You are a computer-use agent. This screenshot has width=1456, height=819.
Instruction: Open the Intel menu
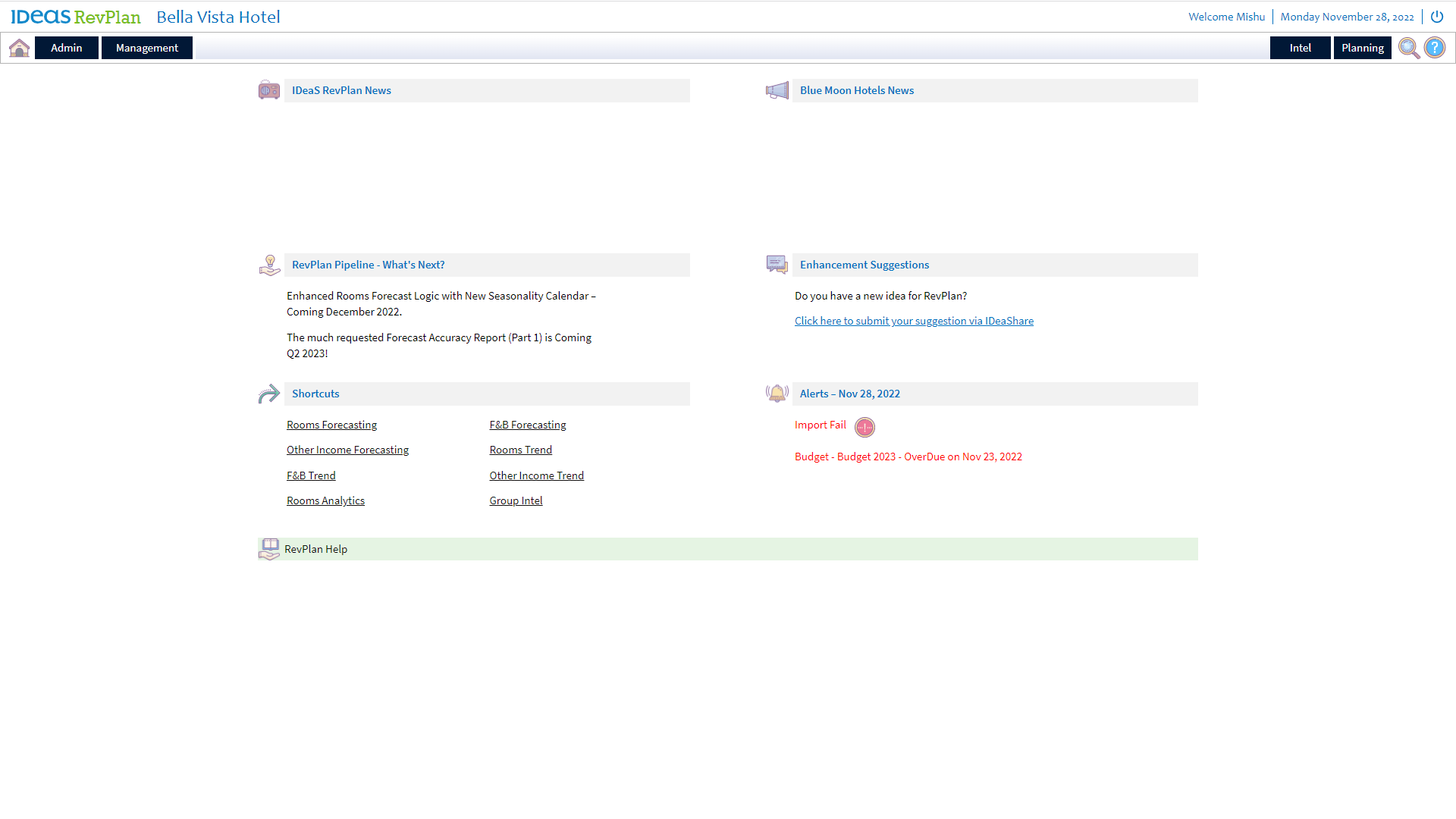(x=1300, y=48)
